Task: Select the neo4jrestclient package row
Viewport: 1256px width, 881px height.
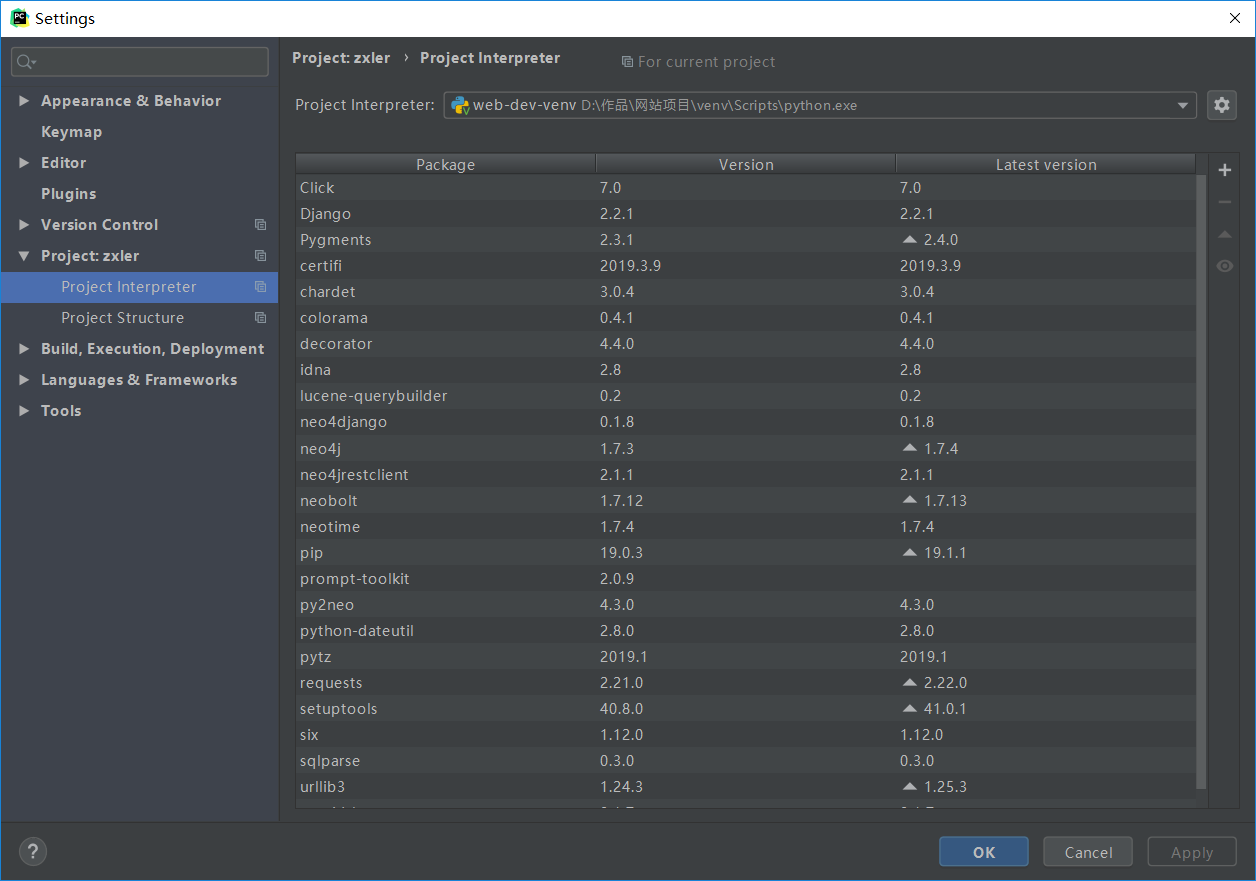Action: pyautogui.click(x=746, y=474)
